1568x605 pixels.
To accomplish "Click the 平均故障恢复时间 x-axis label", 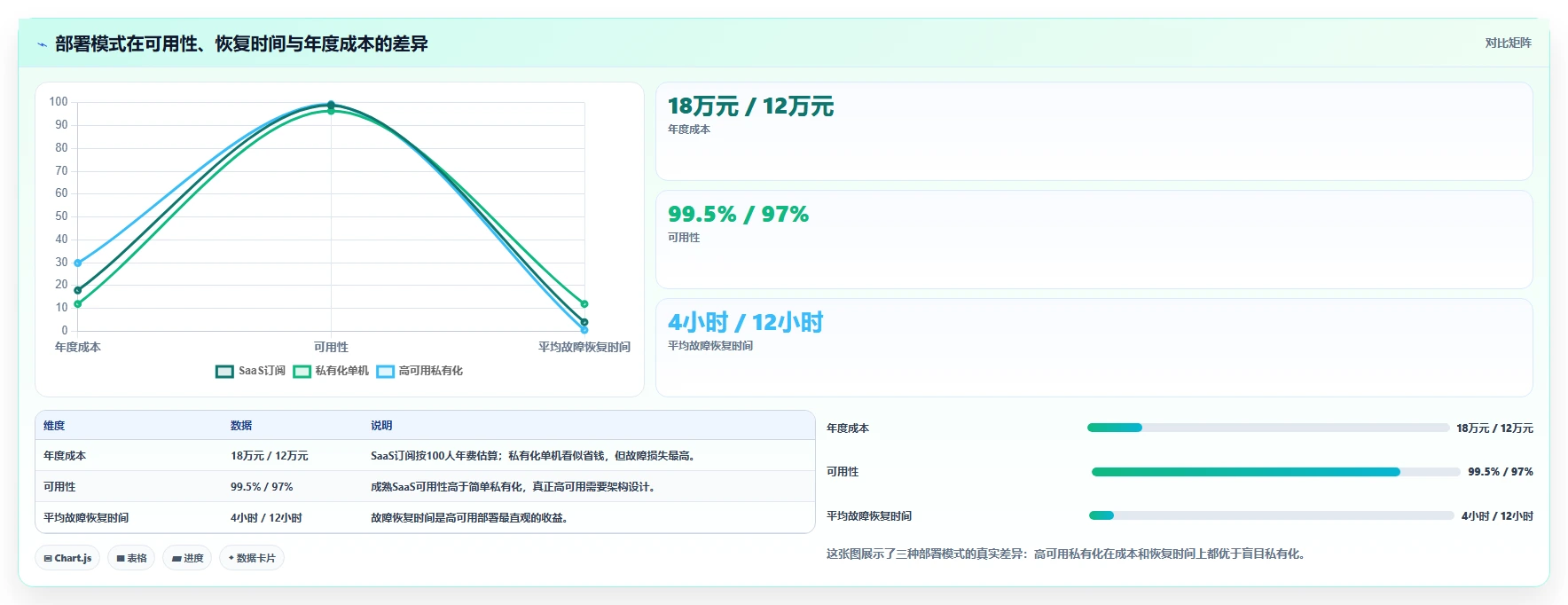I will click(x=584, y=347).
